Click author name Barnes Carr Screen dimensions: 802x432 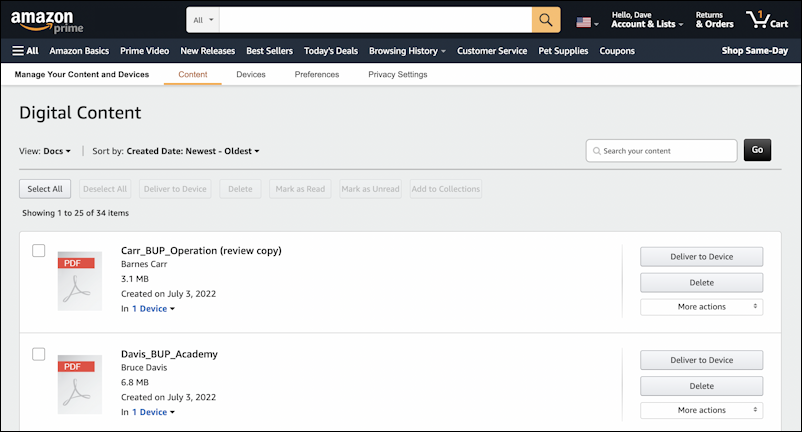pyautogui.click(x=144, y=264)
